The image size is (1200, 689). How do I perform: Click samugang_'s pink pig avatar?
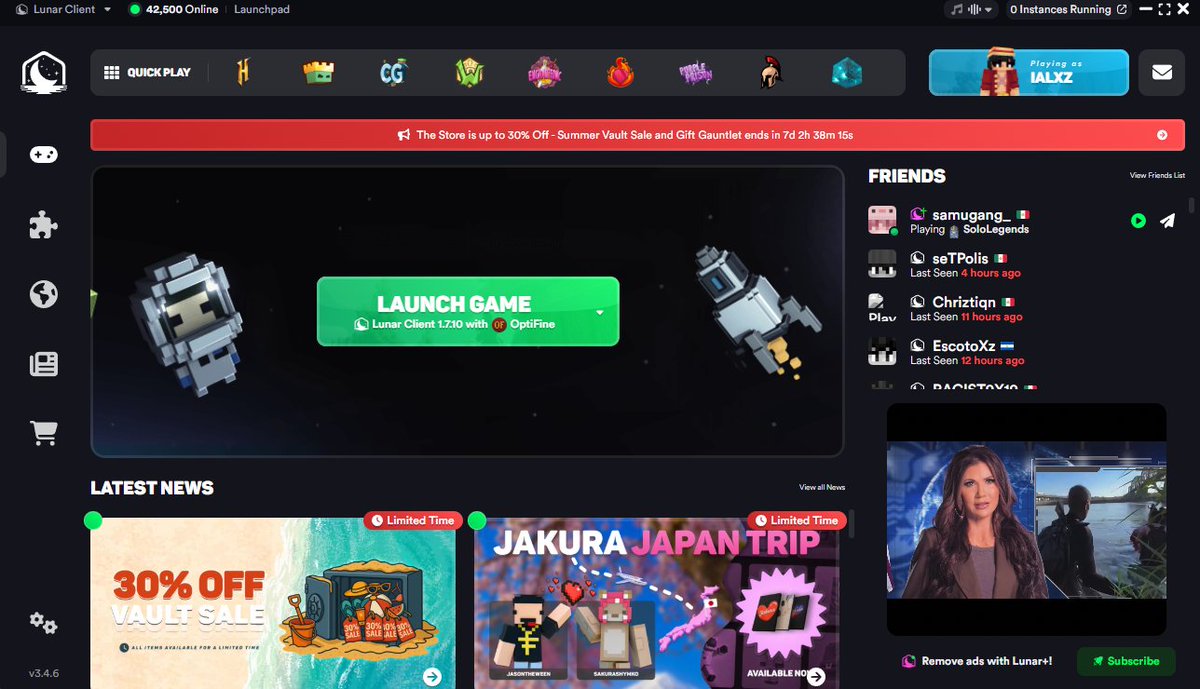[x=882, y=220]
